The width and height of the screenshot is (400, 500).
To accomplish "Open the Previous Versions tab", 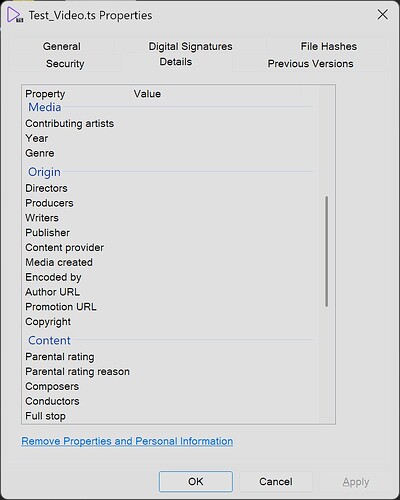I will pyautogui.click(x=310, y=63).
